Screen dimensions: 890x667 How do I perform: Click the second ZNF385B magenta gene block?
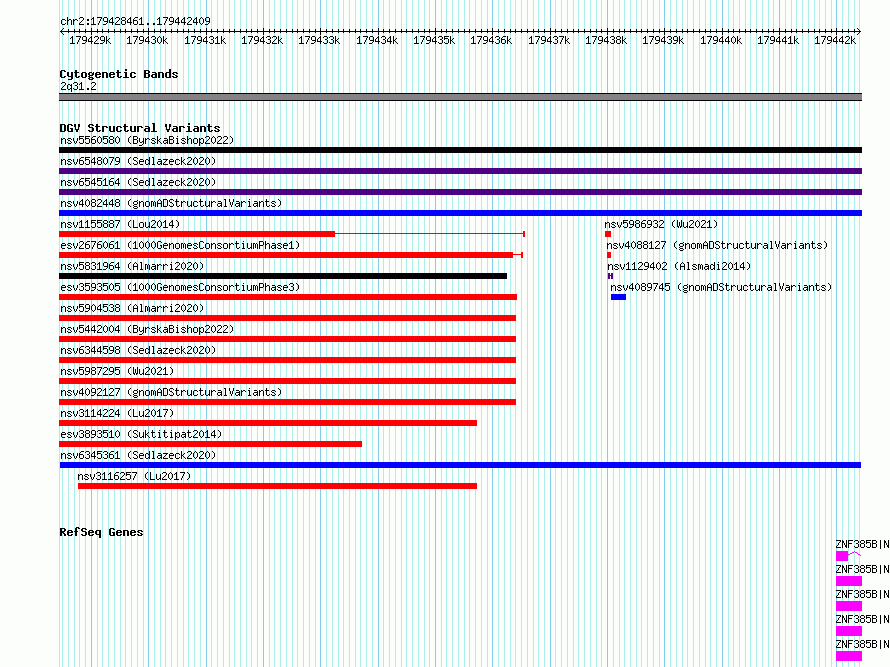[849, 581]
